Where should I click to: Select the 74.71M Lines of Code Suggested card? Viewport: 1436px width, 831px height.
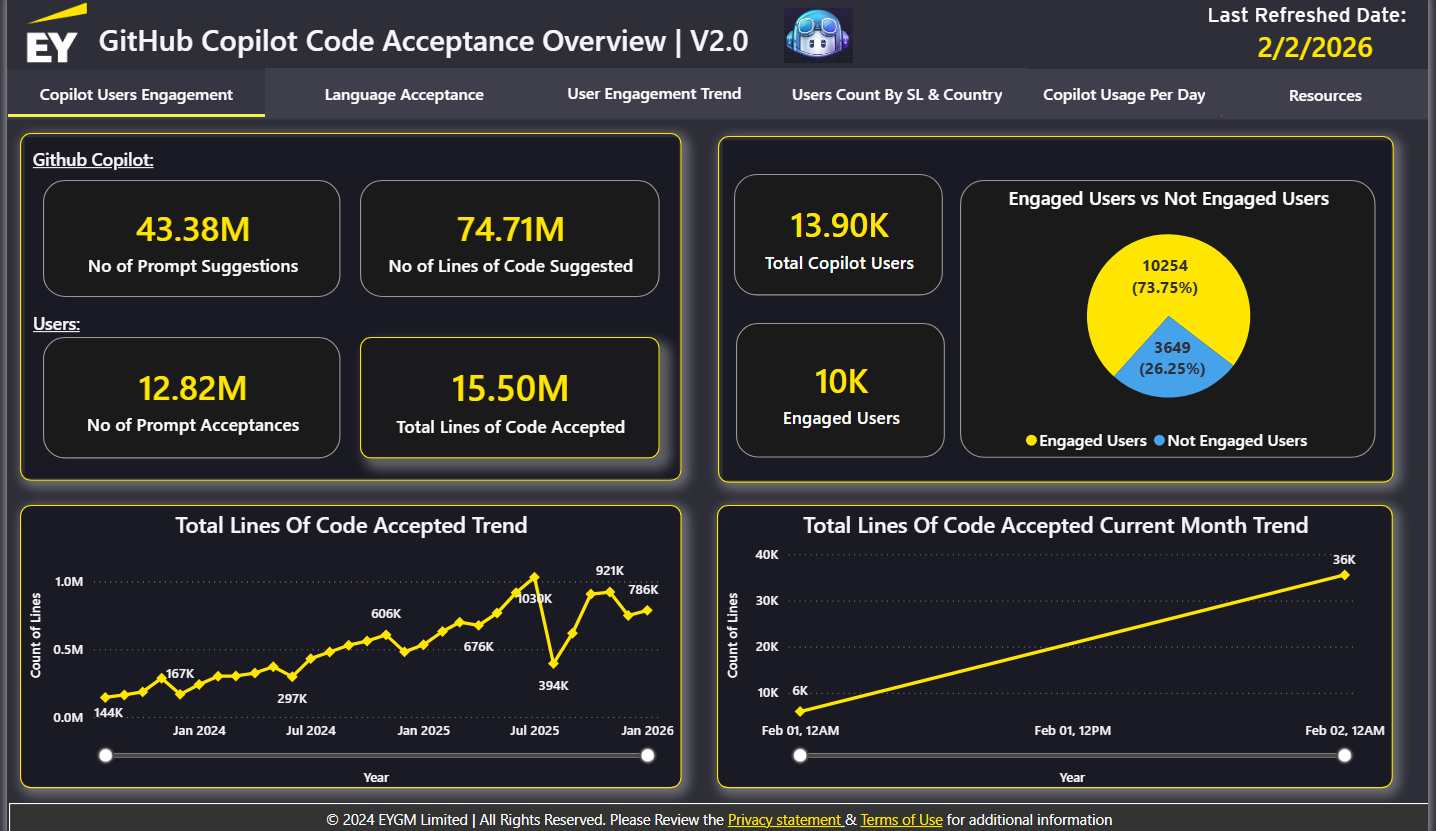(x=510, y=239)
